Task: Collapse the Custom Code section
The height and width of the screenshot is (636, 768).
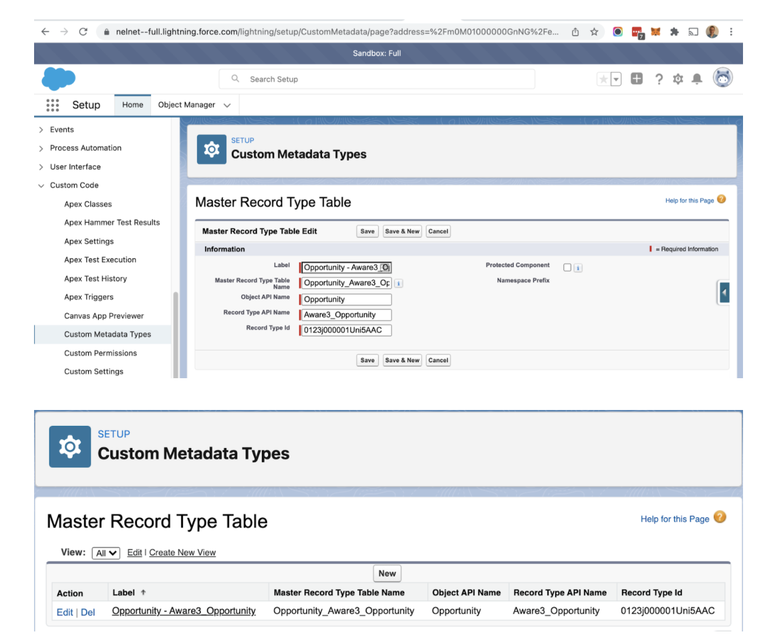Action: point(41,186)
